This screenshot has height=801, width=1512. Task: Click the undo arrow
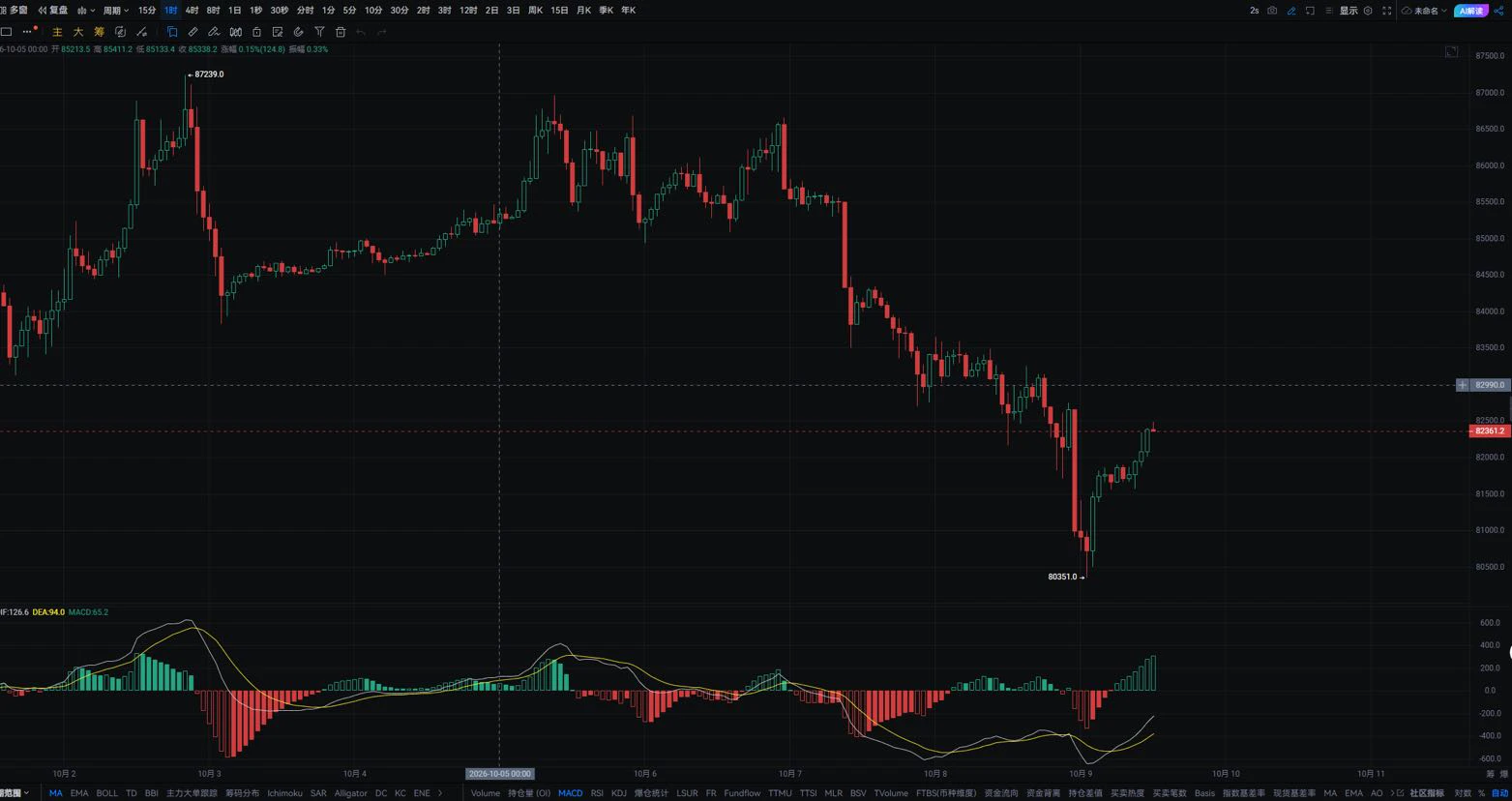tap(361, 32)
